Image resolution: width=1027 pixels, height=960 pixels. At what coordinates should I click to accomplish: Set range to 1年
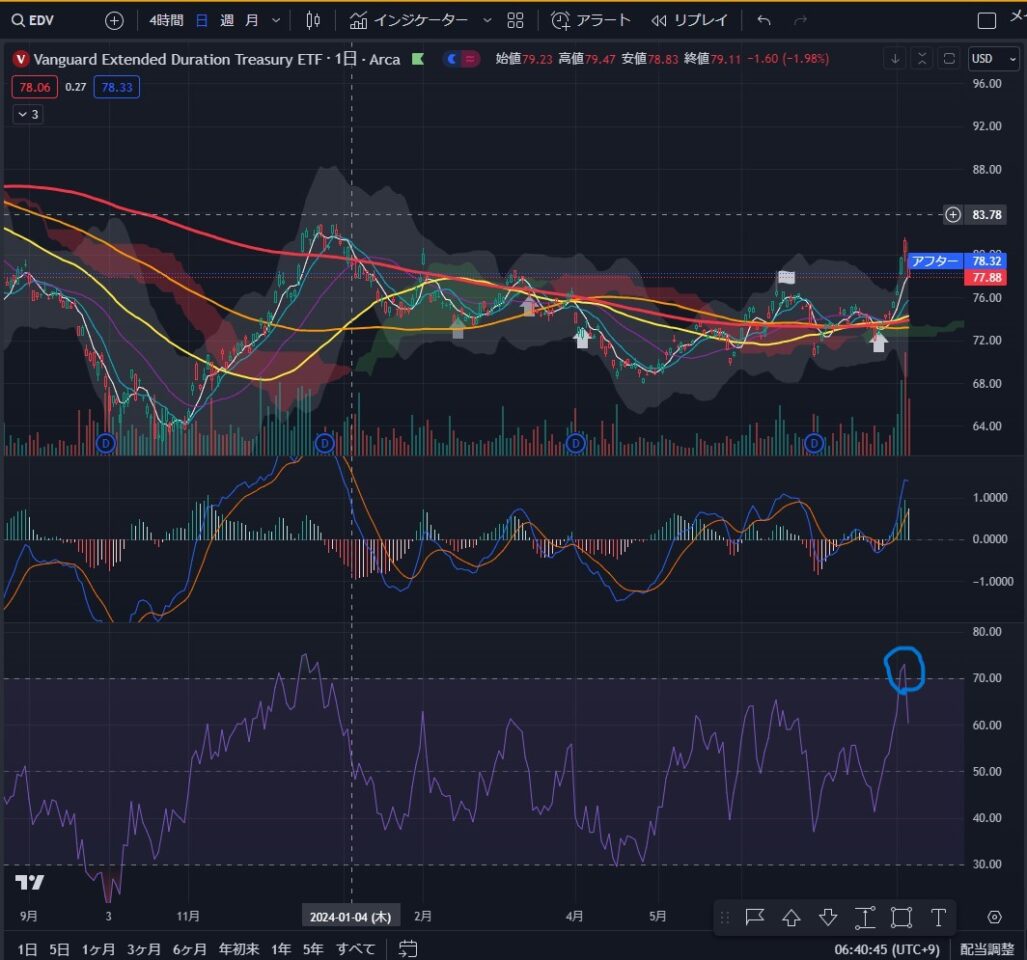[x=281, y=949]
